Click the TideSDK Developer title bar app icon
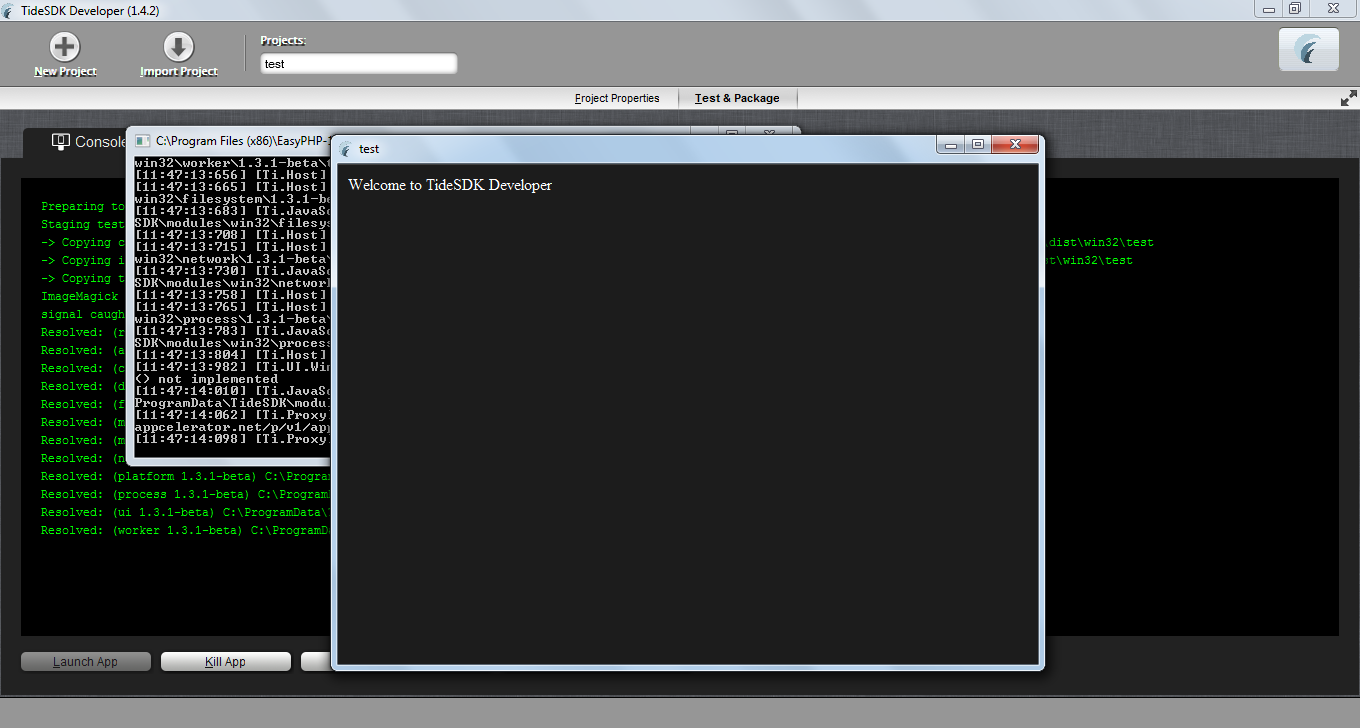This screenshot has width=1360, height=728. pos(9,10)
